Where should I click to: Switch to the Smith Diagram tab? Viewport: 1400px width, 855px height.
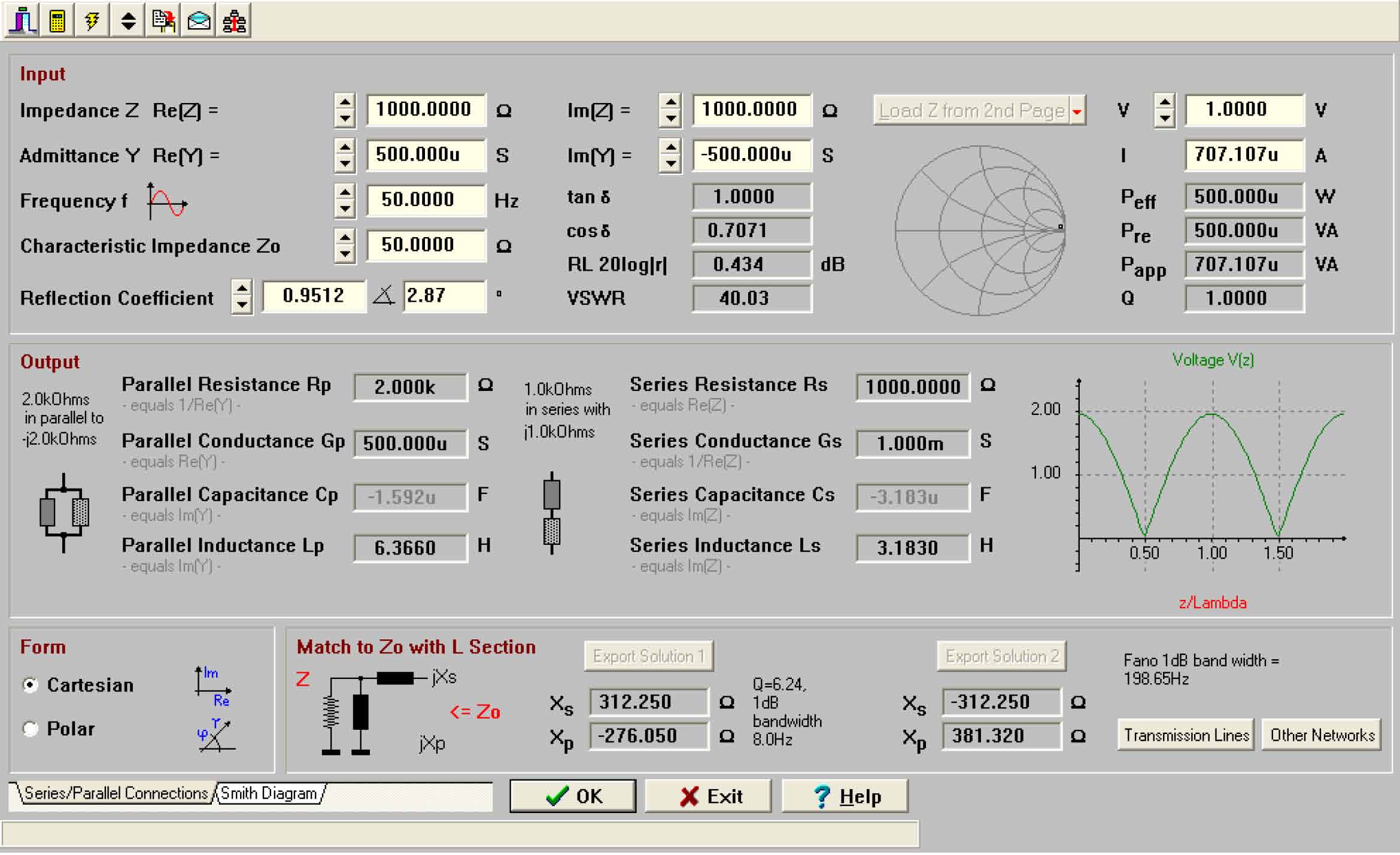tap(270, 794)
